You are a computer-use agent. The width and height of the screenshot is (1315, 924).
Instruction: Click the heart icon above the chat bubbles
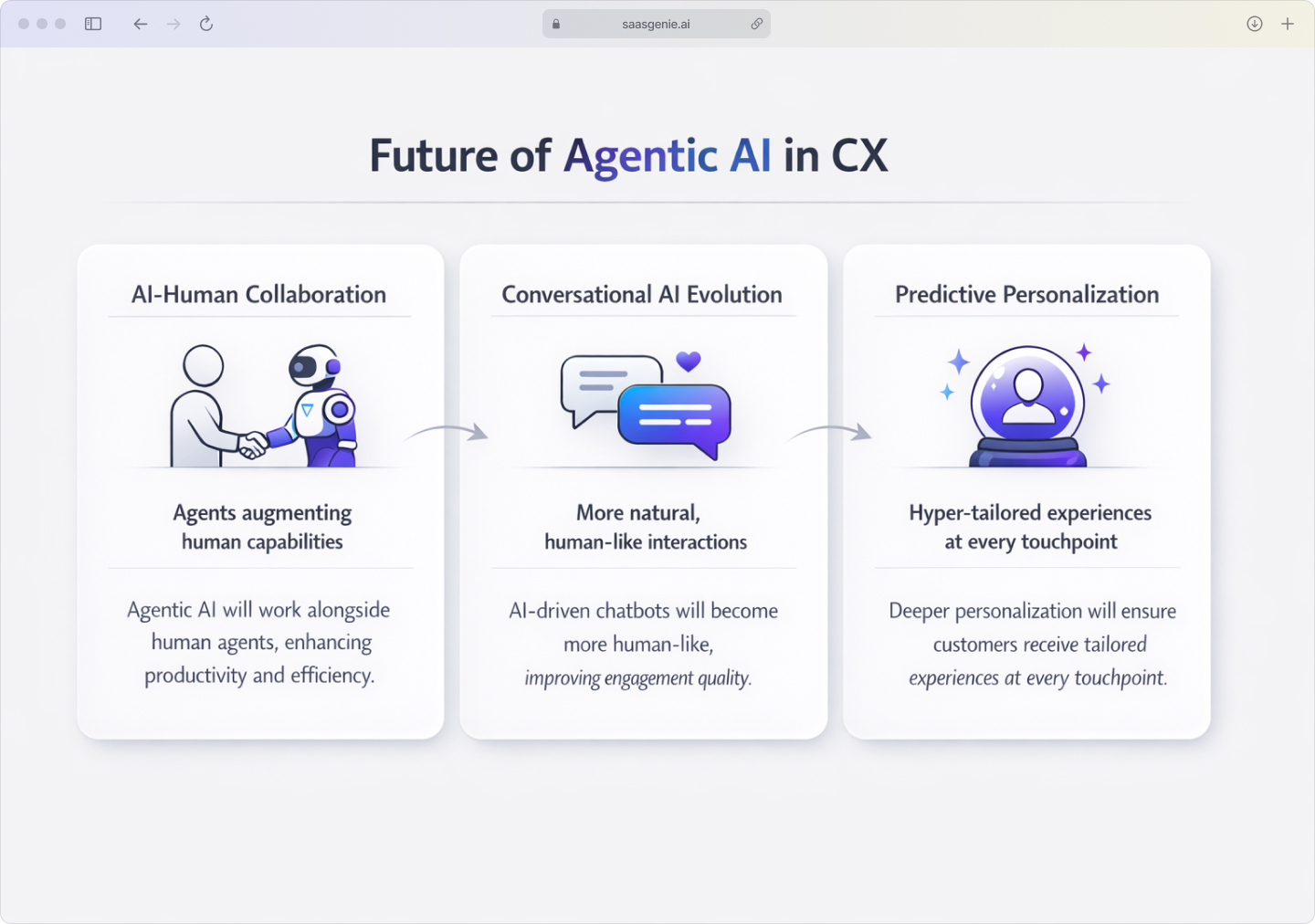point(689,362)
